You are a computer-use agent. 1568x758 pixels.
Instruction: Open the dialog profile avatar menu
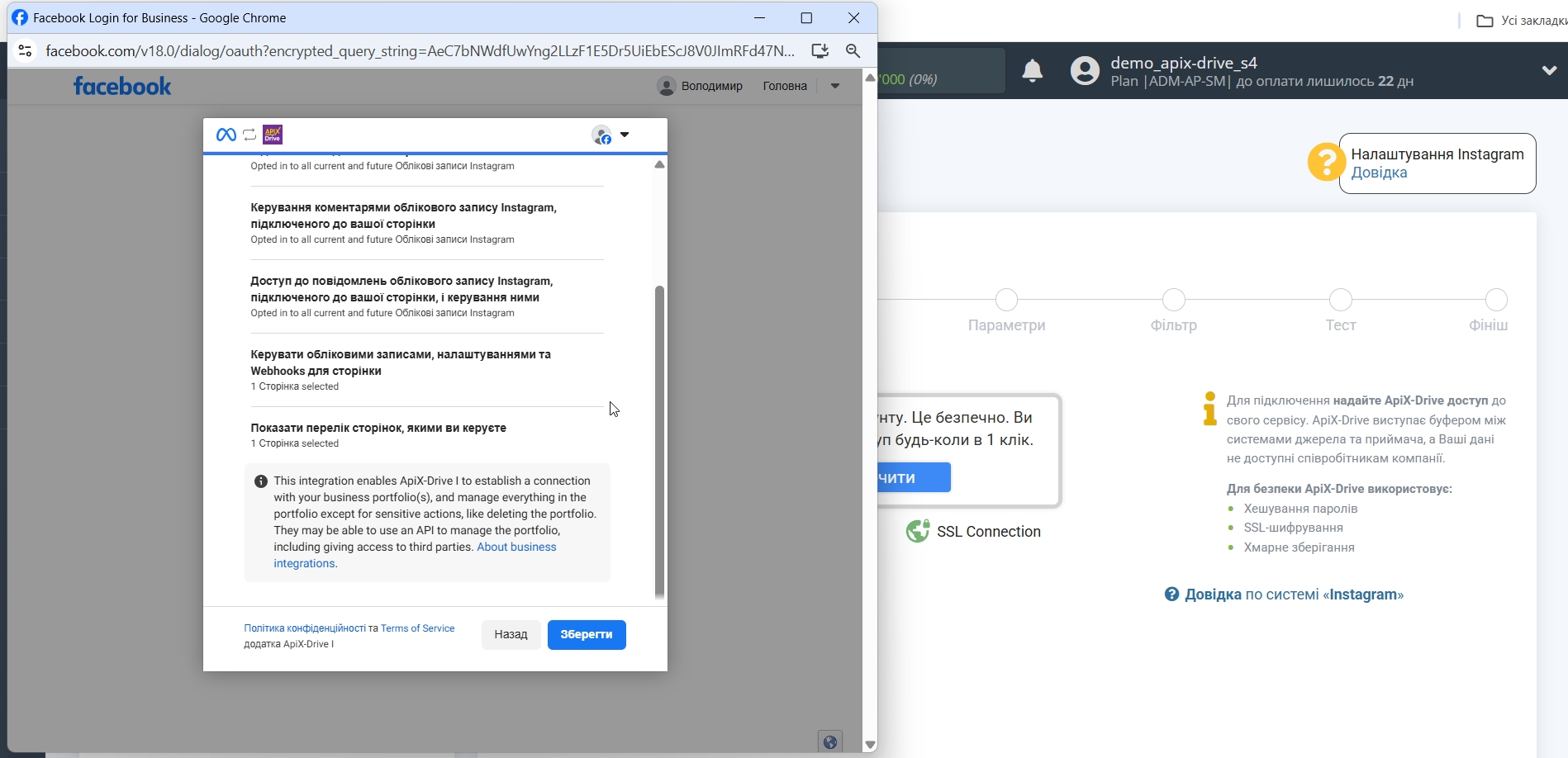coord(611,135)
